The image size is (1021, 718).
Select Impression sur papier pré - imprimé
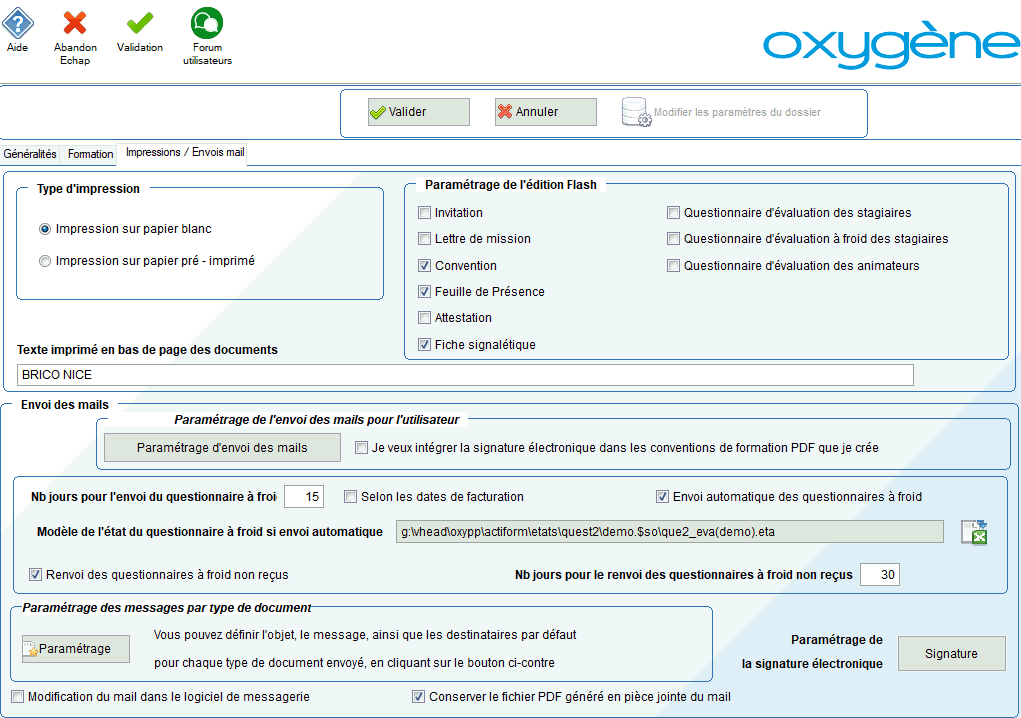tap(45, 261)
